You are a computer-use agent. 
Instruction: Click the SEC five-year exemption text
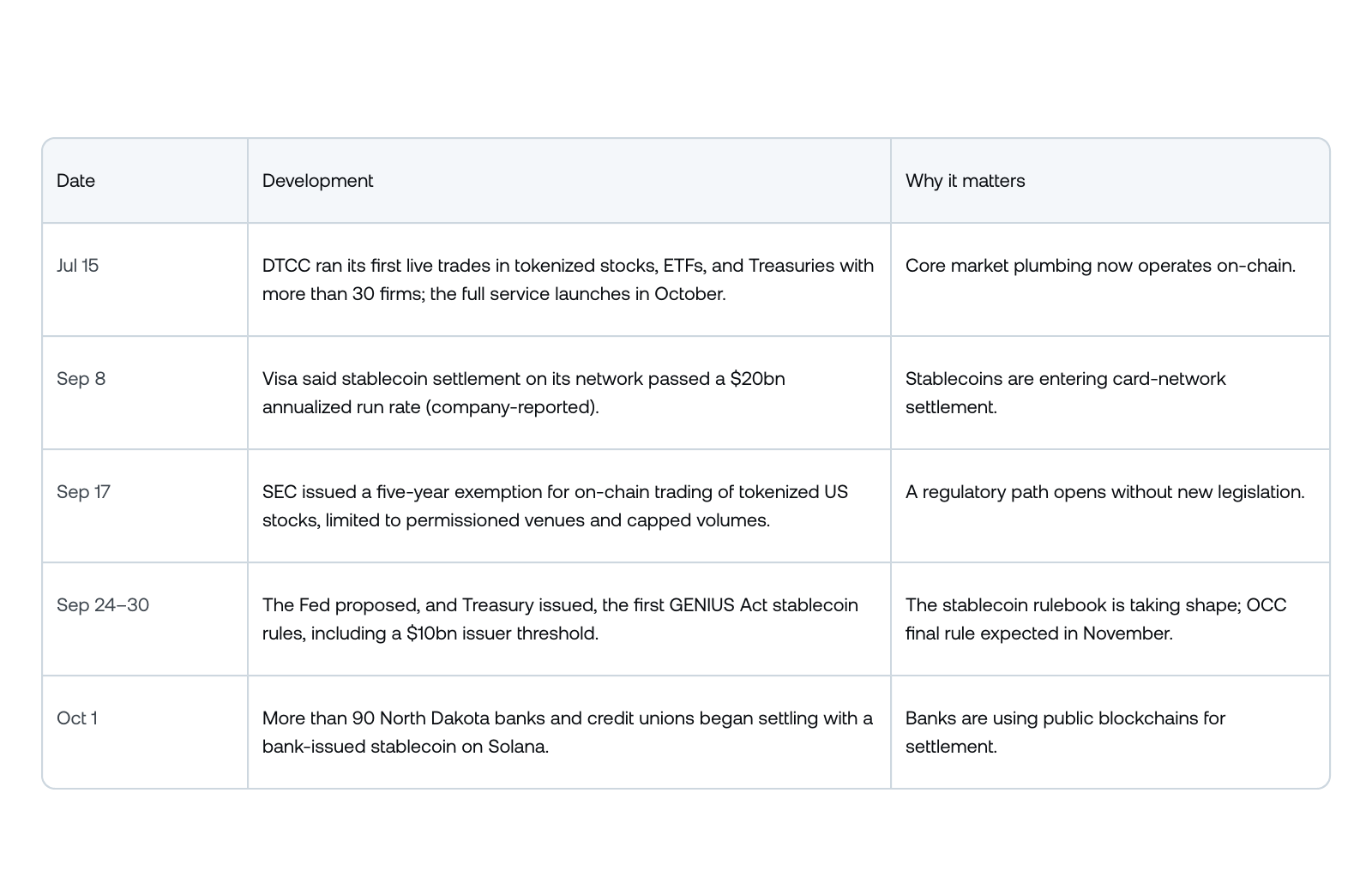click(555, 506)
